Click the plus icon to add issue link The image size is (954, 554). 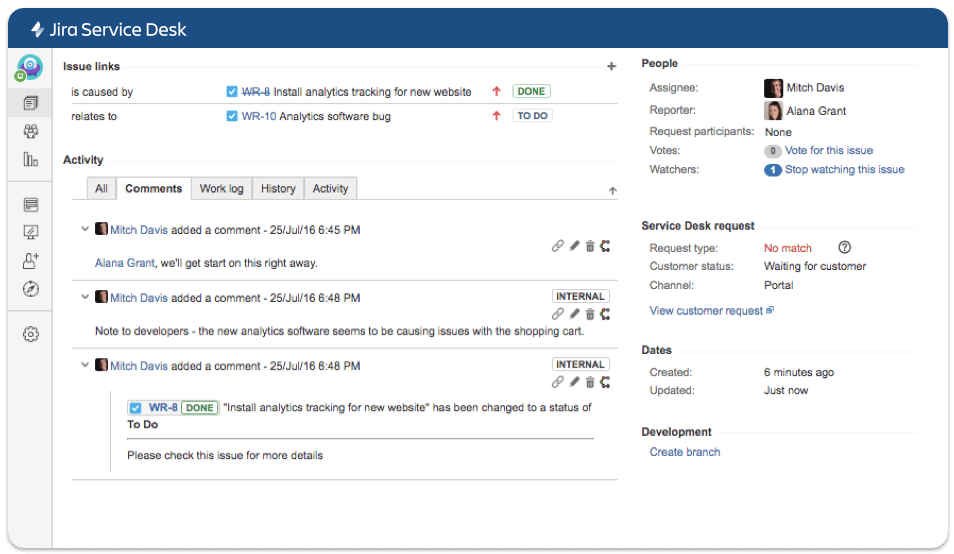[611, 67]
